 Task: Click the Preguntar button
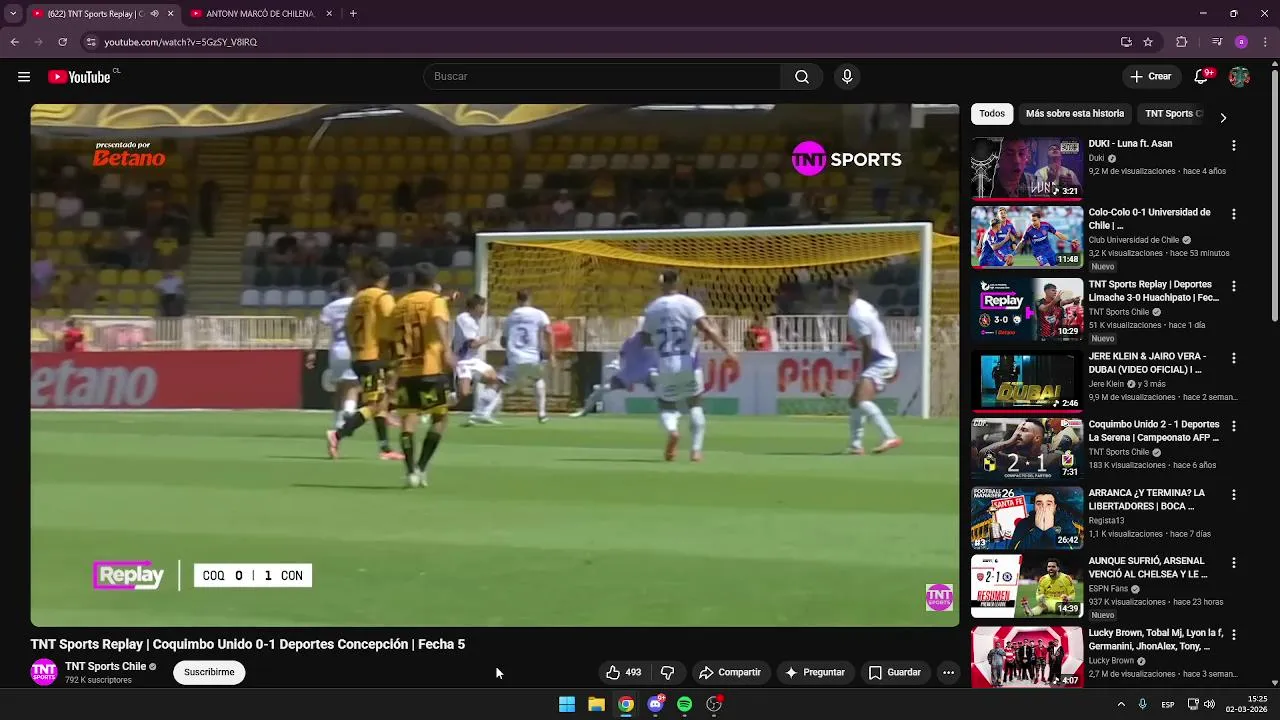pyautogui.click(x=816, y=672)
